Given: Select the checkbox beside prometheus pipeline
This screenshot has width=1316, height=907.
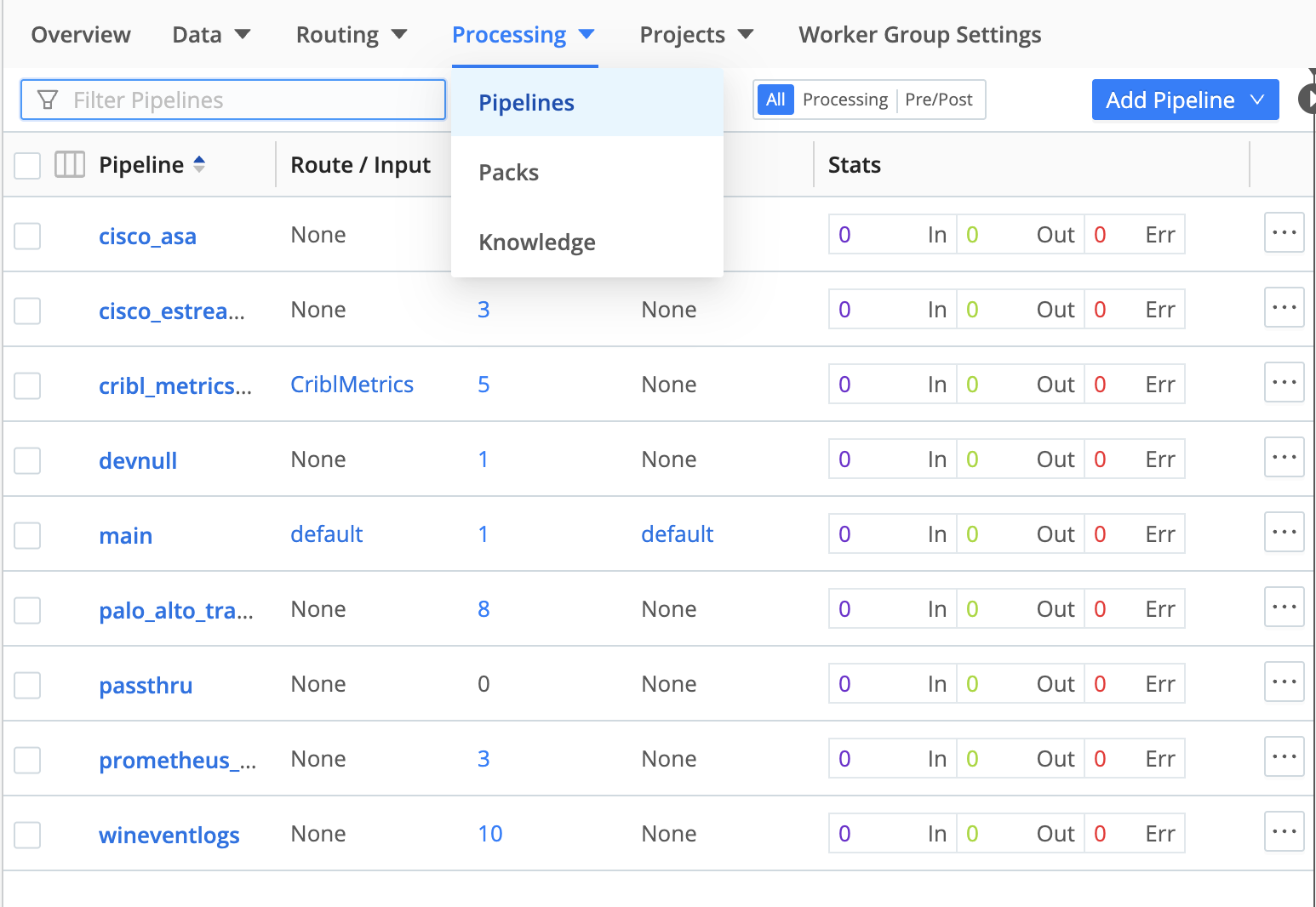Looking at the screenshot, I should click(27, 760).
